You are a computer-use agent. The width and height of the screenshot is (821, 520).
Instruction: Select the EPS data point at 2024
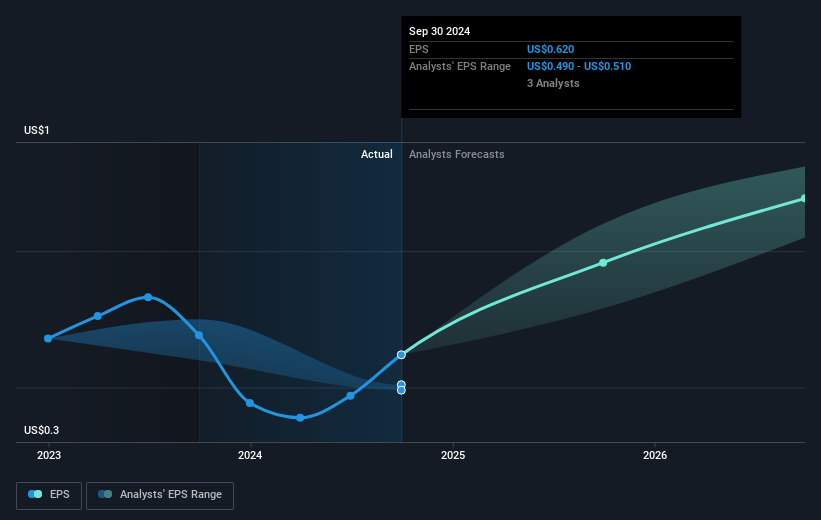[250, 403]
